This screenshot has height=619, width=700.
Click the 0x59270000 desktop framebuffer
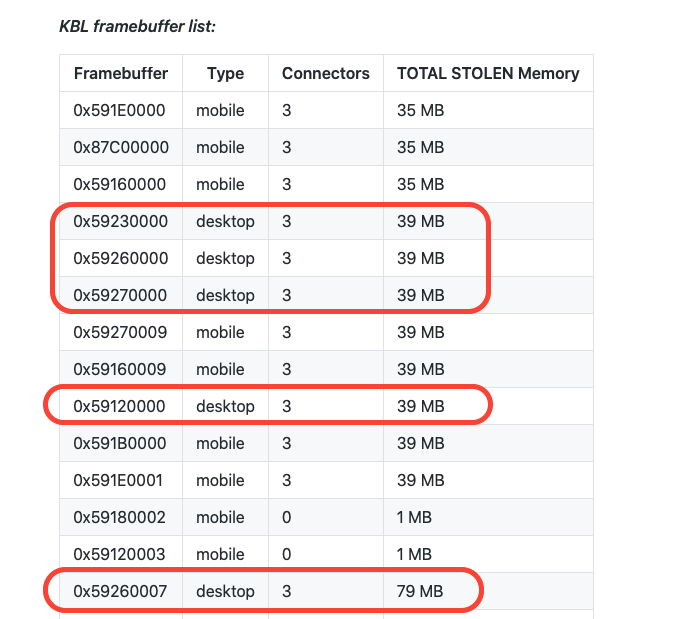(119, 295)
